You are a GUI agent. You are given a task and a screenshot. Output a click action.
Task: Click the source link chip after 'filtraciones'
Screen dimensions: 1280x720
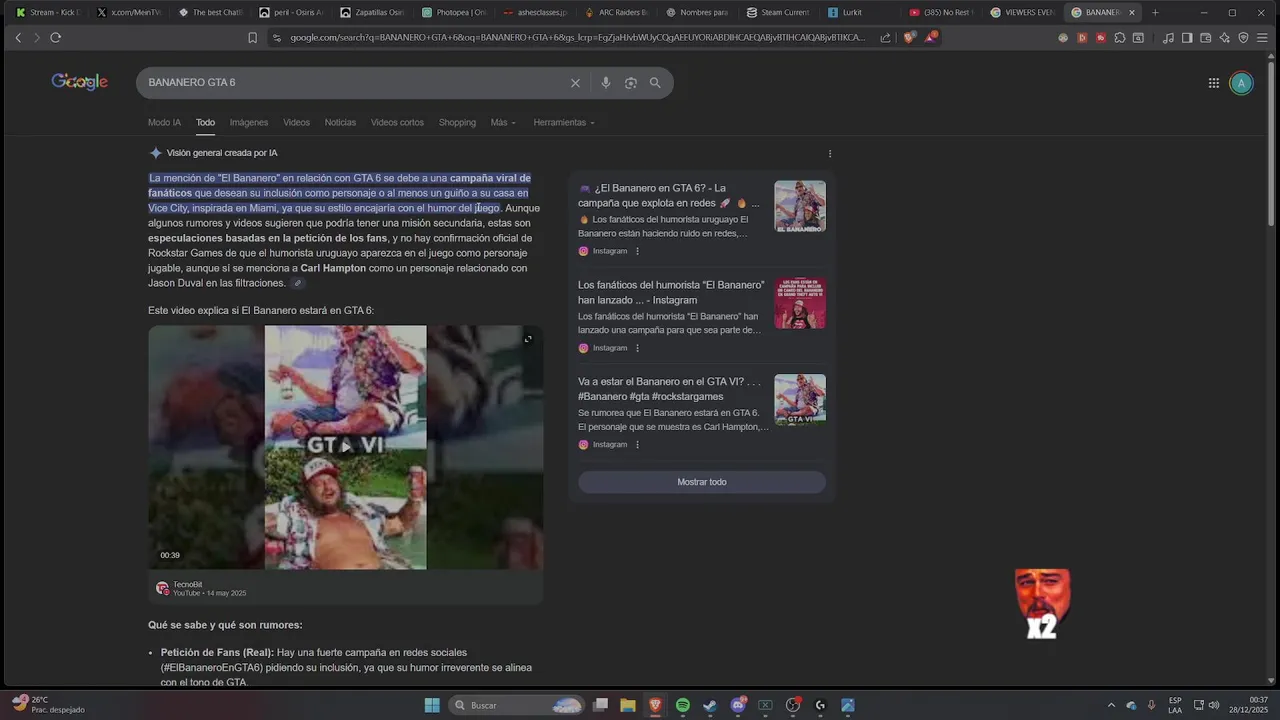(x=297, y=284)
